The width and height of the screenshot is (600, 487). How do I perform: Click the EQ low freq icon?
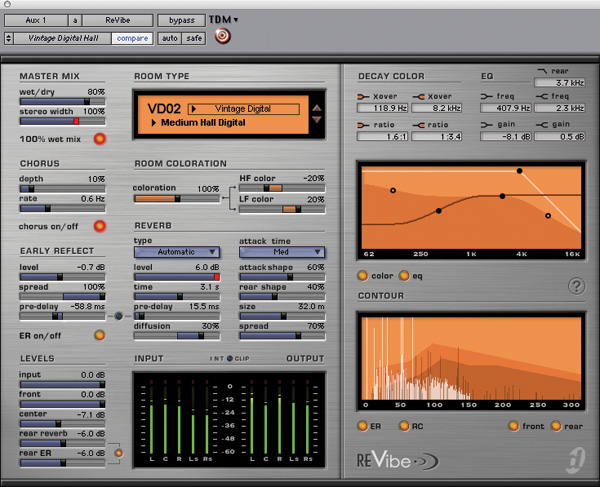(x=486, y=96)
